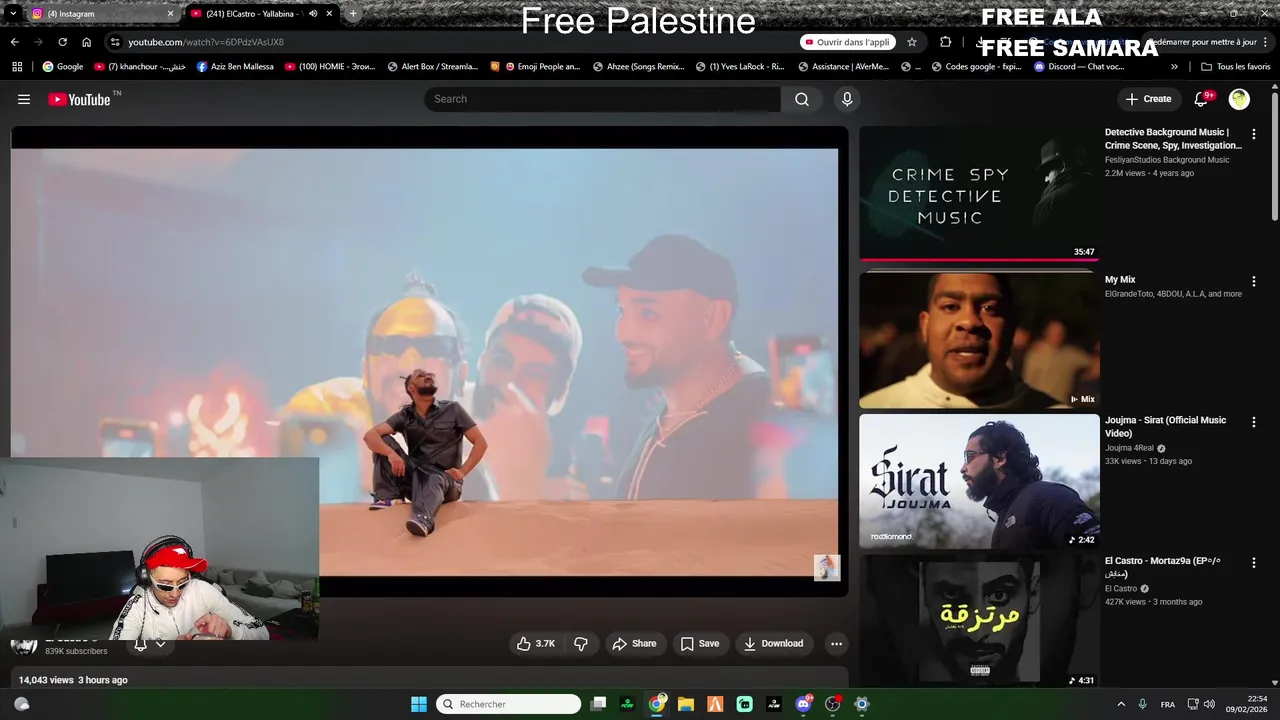The height and width of the screenshot is (720, 1280).
Task: Open the Mortaz9a video thumbnail
Action: (979, 622)
